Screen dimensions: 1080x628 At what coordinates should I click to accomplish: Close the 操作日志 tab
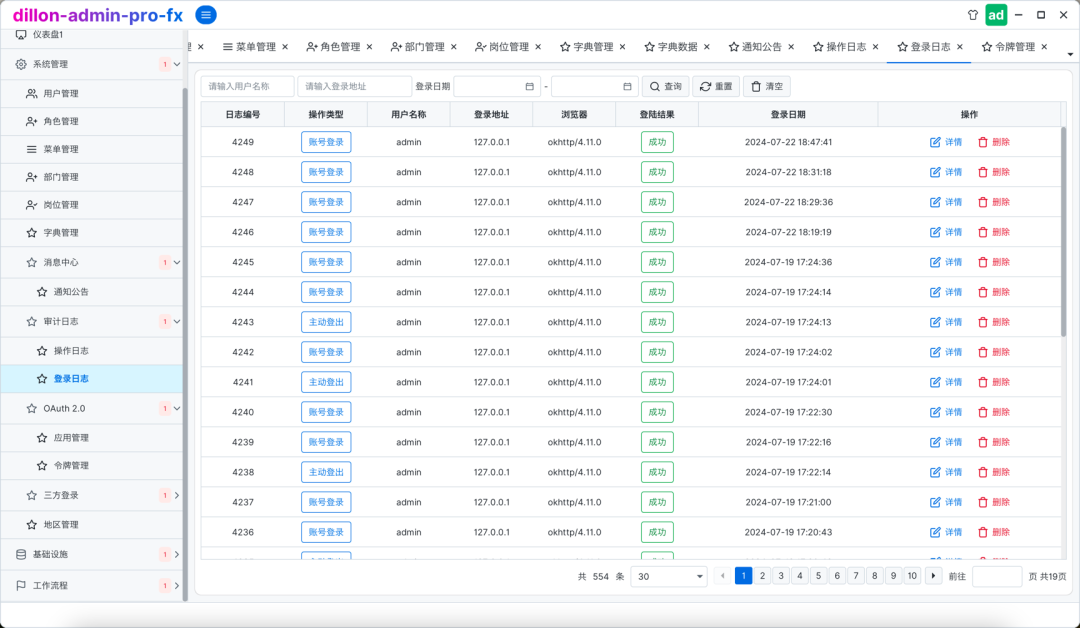click(876, 47)
